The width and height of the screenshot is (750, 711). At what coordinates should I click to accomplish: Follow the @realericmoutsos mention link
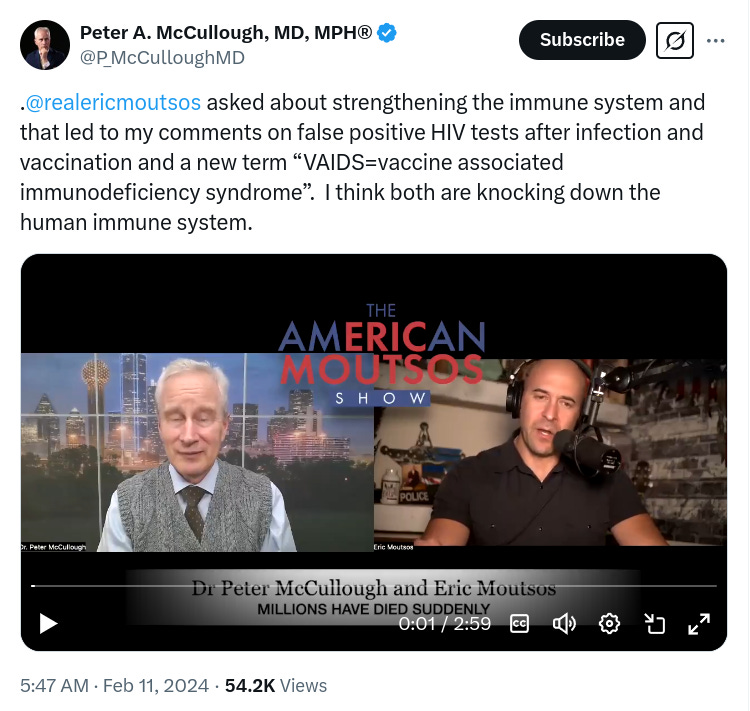point(113,103)
